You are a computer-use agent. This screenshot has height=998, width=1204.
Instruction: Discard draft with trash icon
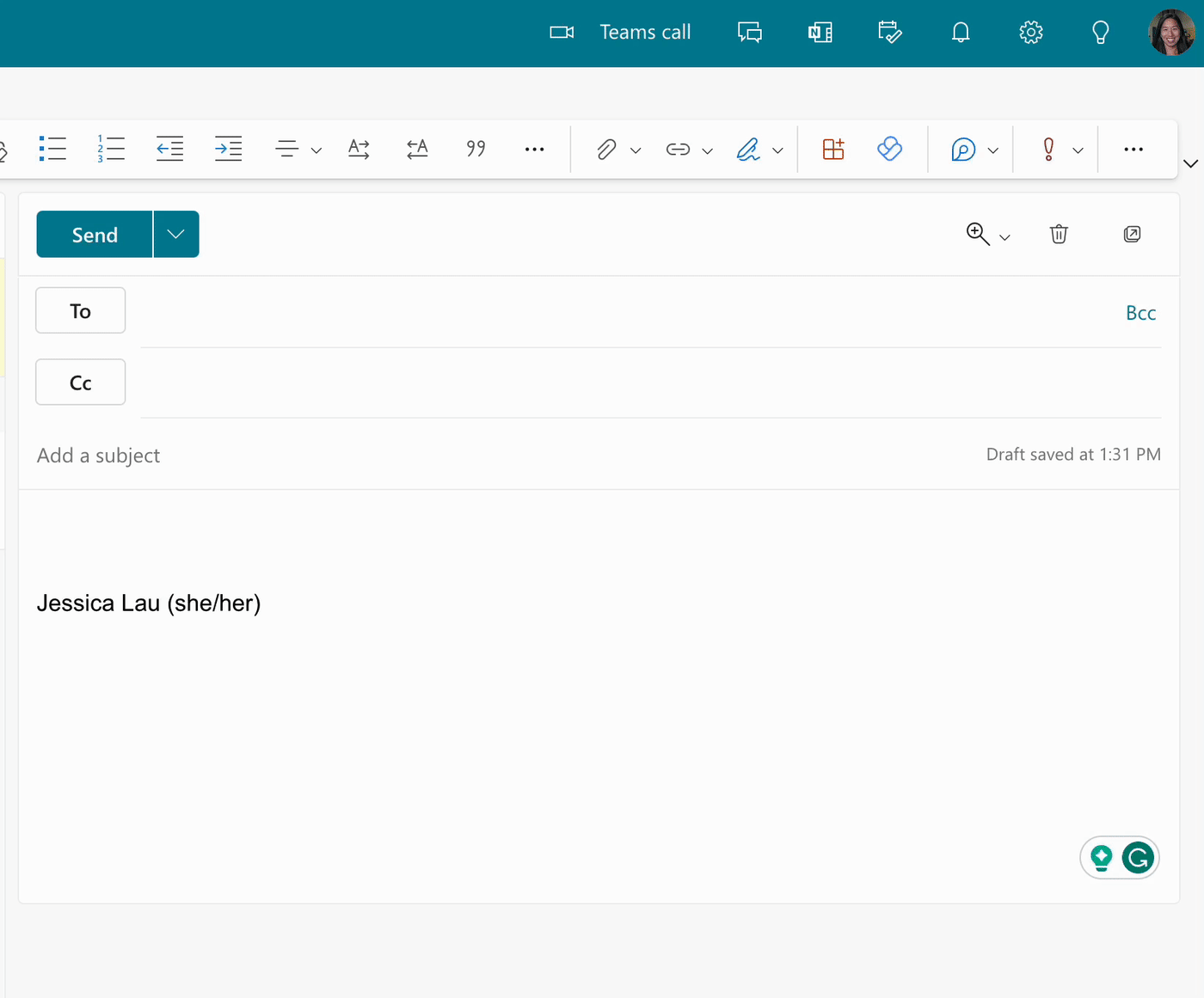pos(1059,234)
